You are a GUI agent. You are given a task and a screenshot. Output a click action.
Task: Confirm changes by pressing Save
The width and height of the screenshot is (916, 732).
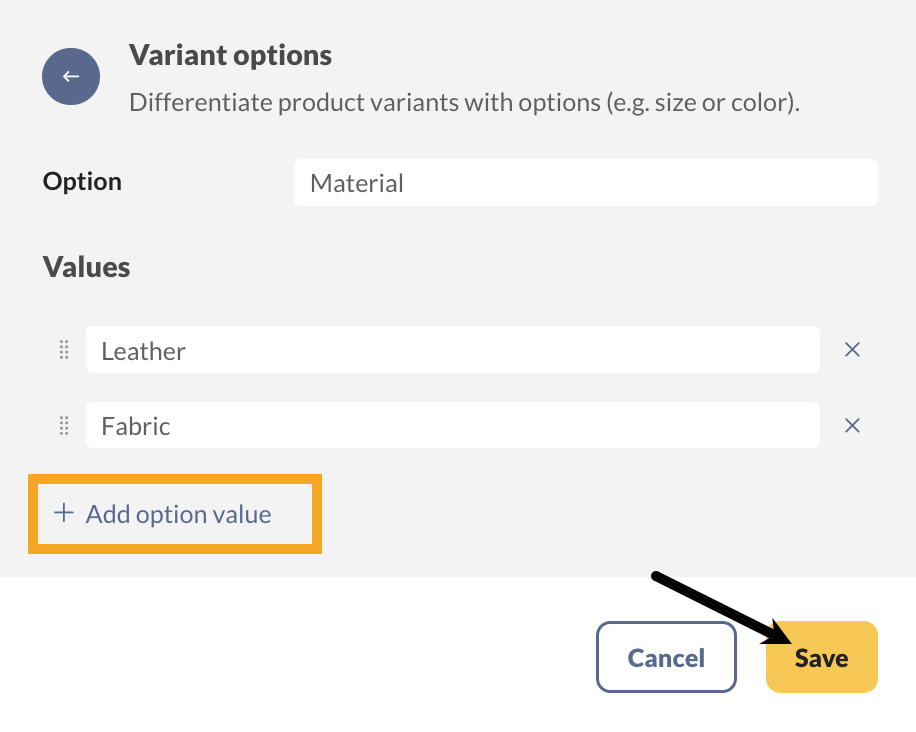click(x=821, y=657)
